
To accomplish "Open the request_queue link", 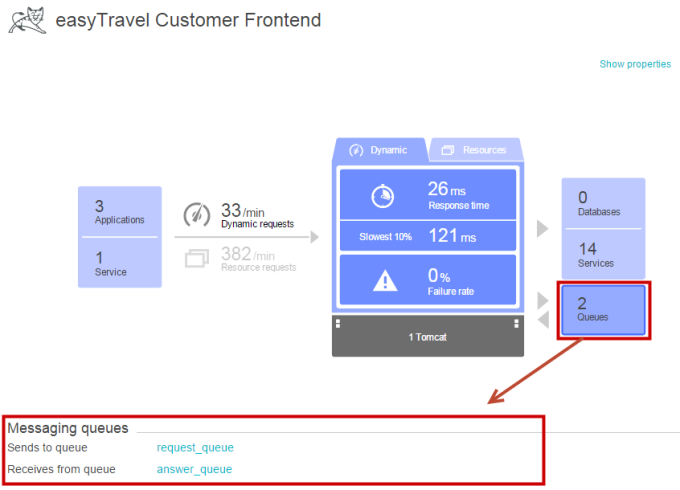I will pos(195,448).
